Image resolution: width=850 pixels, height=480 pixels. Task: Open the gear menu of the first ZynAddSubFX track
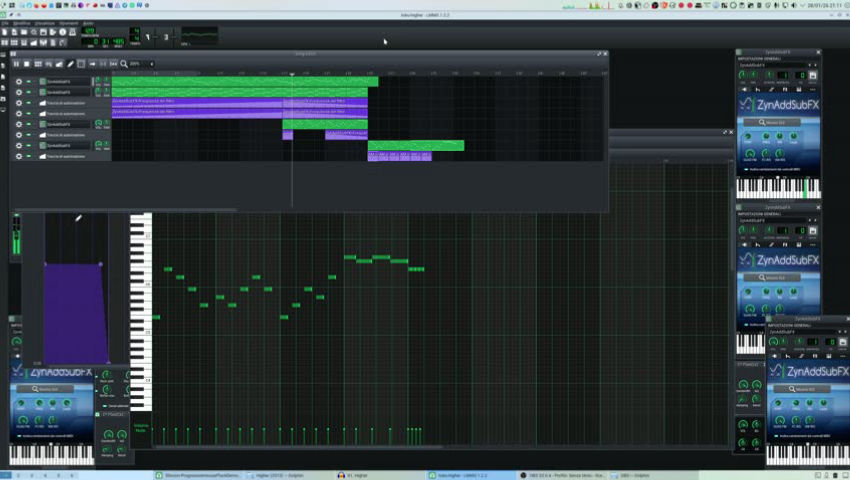pyautogui.click(x=18, y=82)
